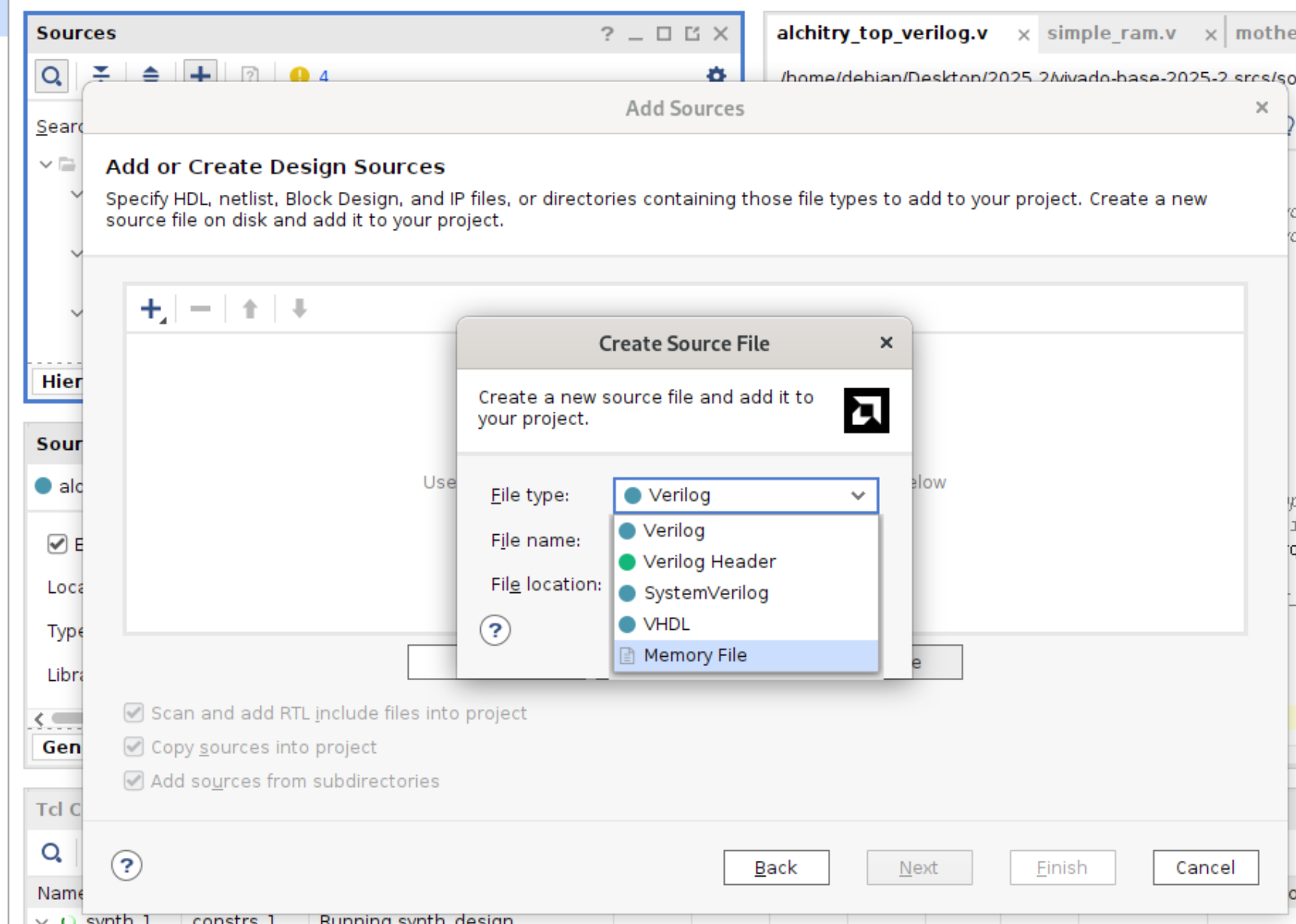The width and height of the screenshot is (1296, 924).
Task: Click the Expand All icon in Sources
Action: (x=151, y=75)
